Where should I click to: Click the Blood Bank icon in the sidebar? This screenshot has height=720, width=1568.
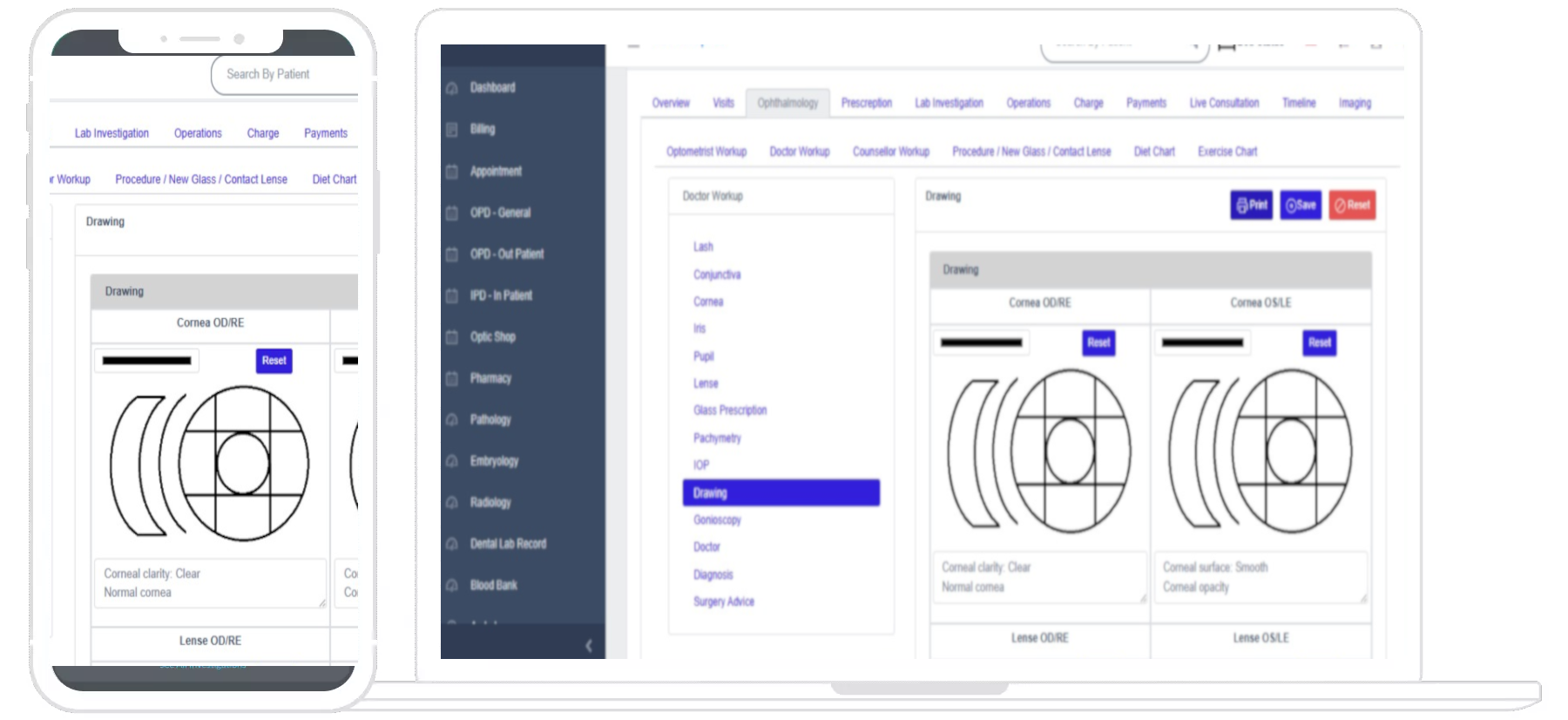click(452, 586)
